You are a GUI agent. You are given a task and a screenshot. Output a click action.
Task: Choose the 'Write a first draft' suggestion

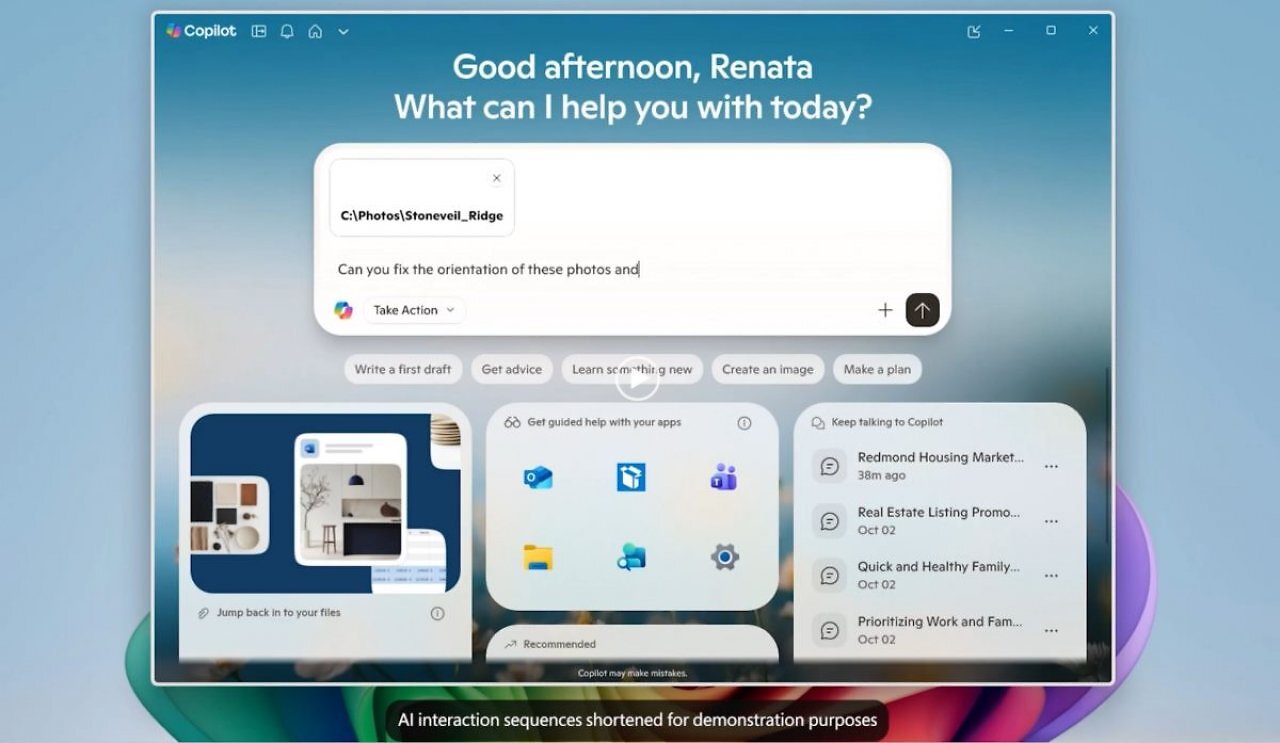pyautogui.click(x=403, y=369)
